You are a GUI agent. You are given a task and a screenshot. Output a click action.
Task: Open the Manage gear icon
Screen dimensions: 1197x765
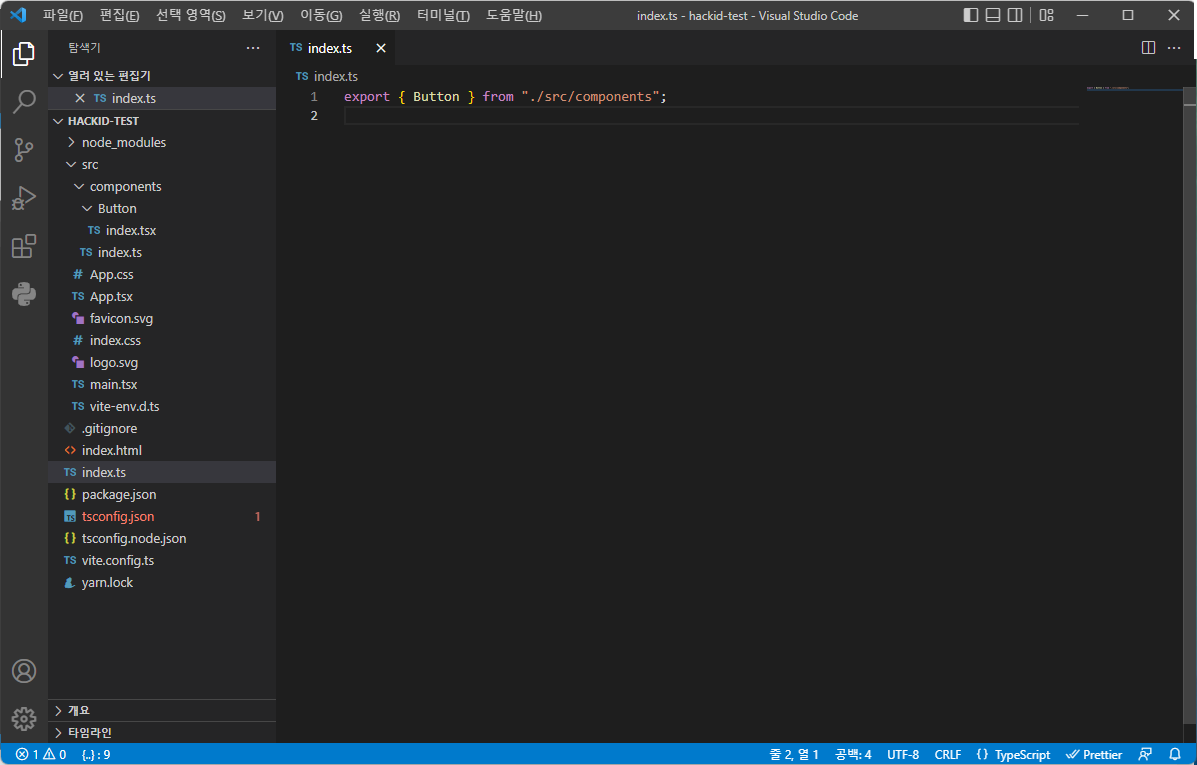[24, 718]
